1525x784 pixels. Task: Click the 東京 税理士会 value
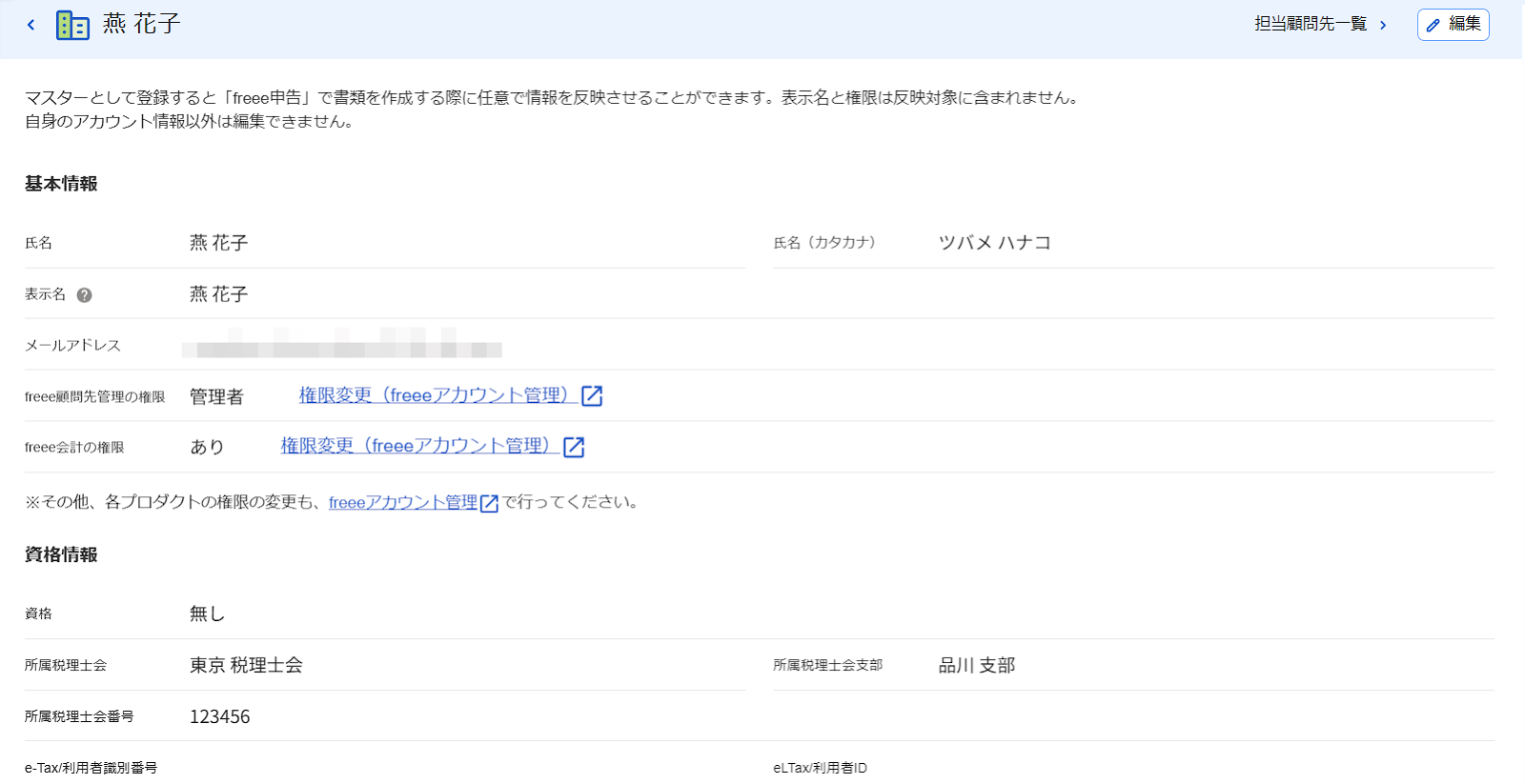(x=246, y=665)
